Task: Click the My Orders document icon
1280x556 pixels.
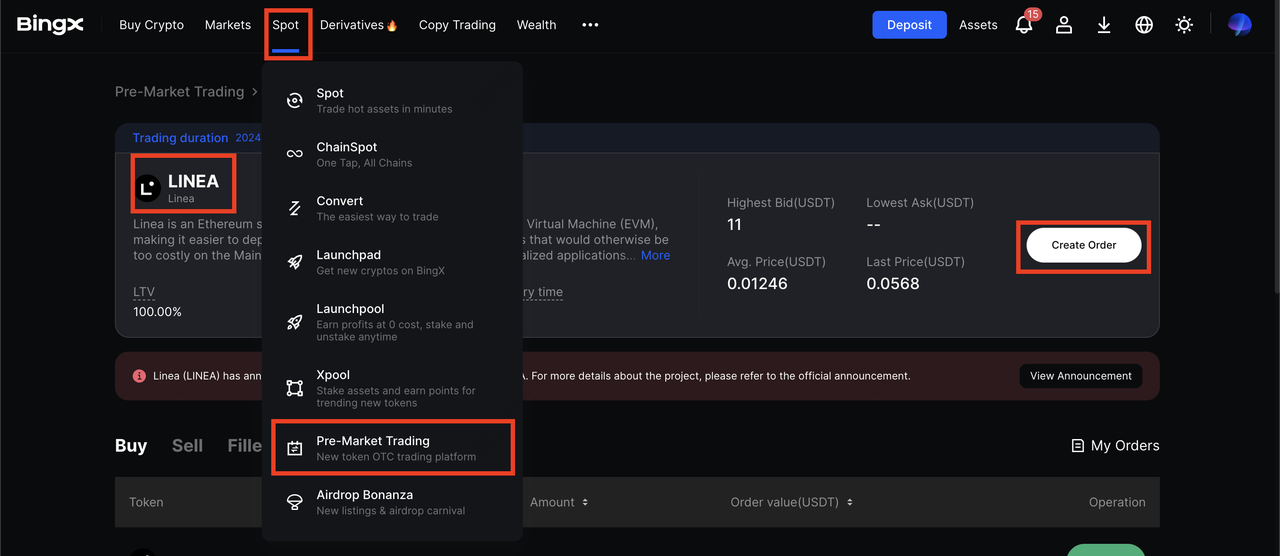Action: tap(1077, 446)
